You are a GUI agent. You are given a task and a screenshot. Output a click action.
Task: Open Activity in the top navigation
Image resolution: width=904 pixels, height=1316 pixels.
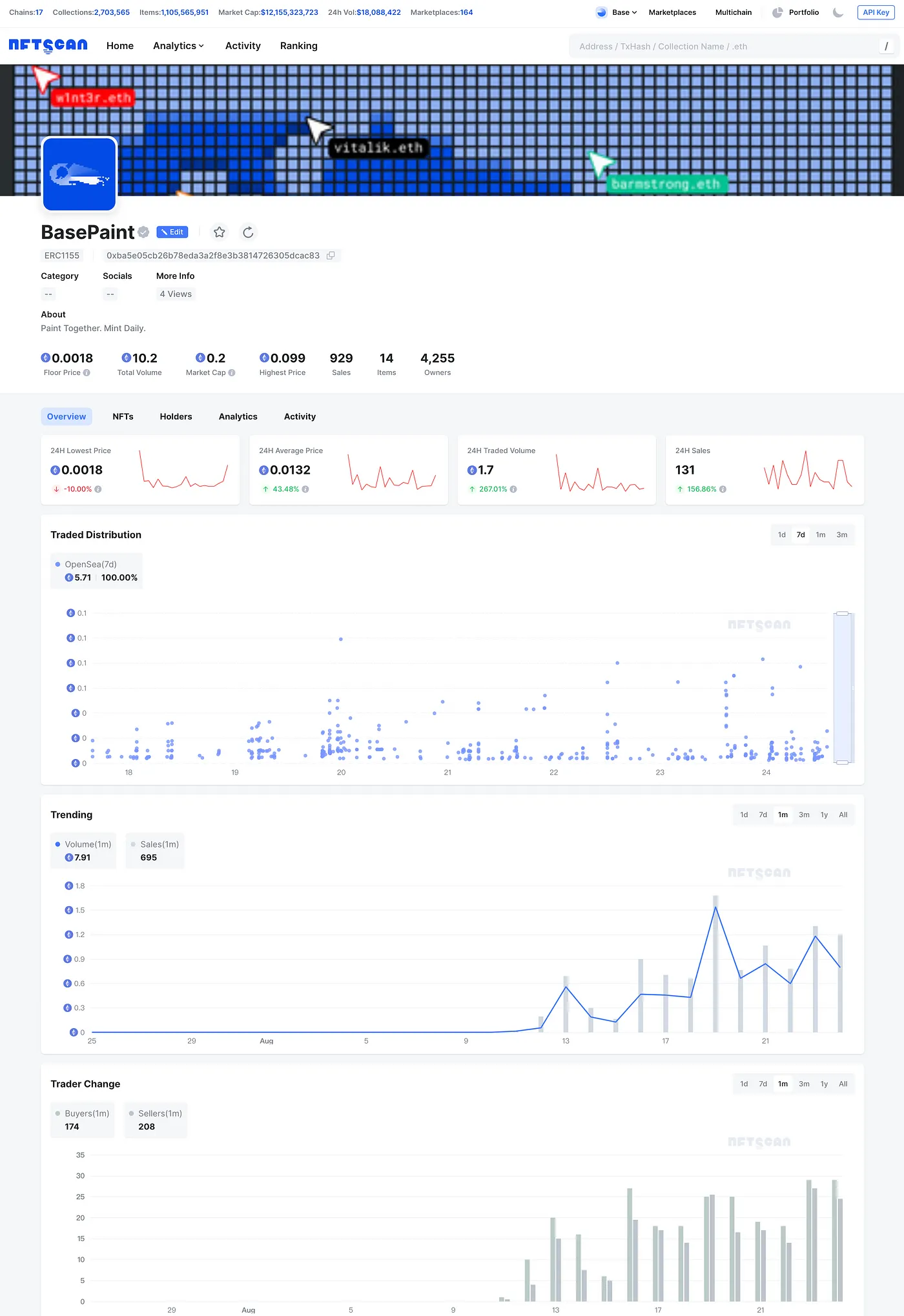click(243, 46)
